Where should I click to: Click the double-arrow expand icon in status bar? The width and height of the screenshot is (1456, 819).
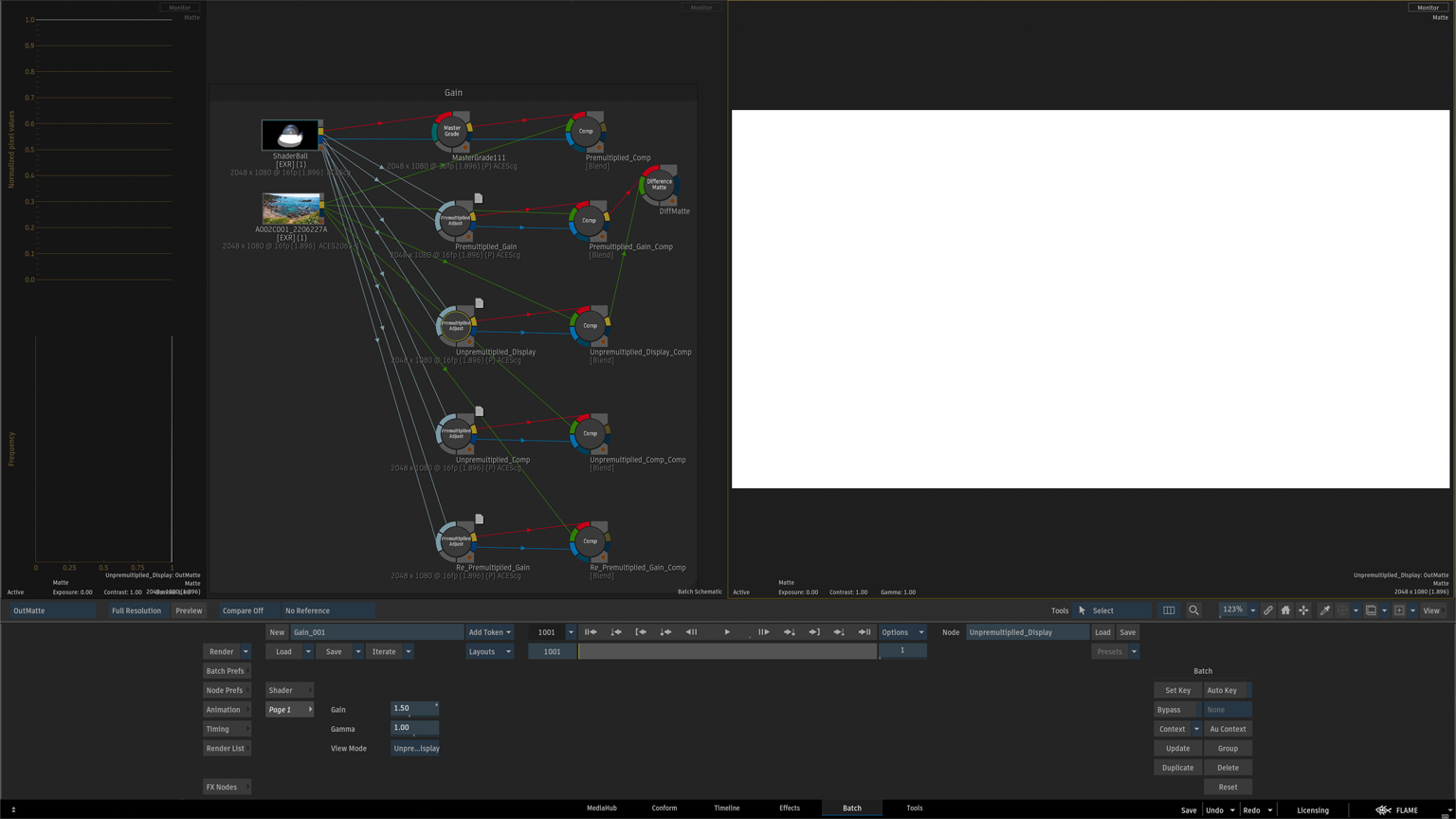point(13,810)
